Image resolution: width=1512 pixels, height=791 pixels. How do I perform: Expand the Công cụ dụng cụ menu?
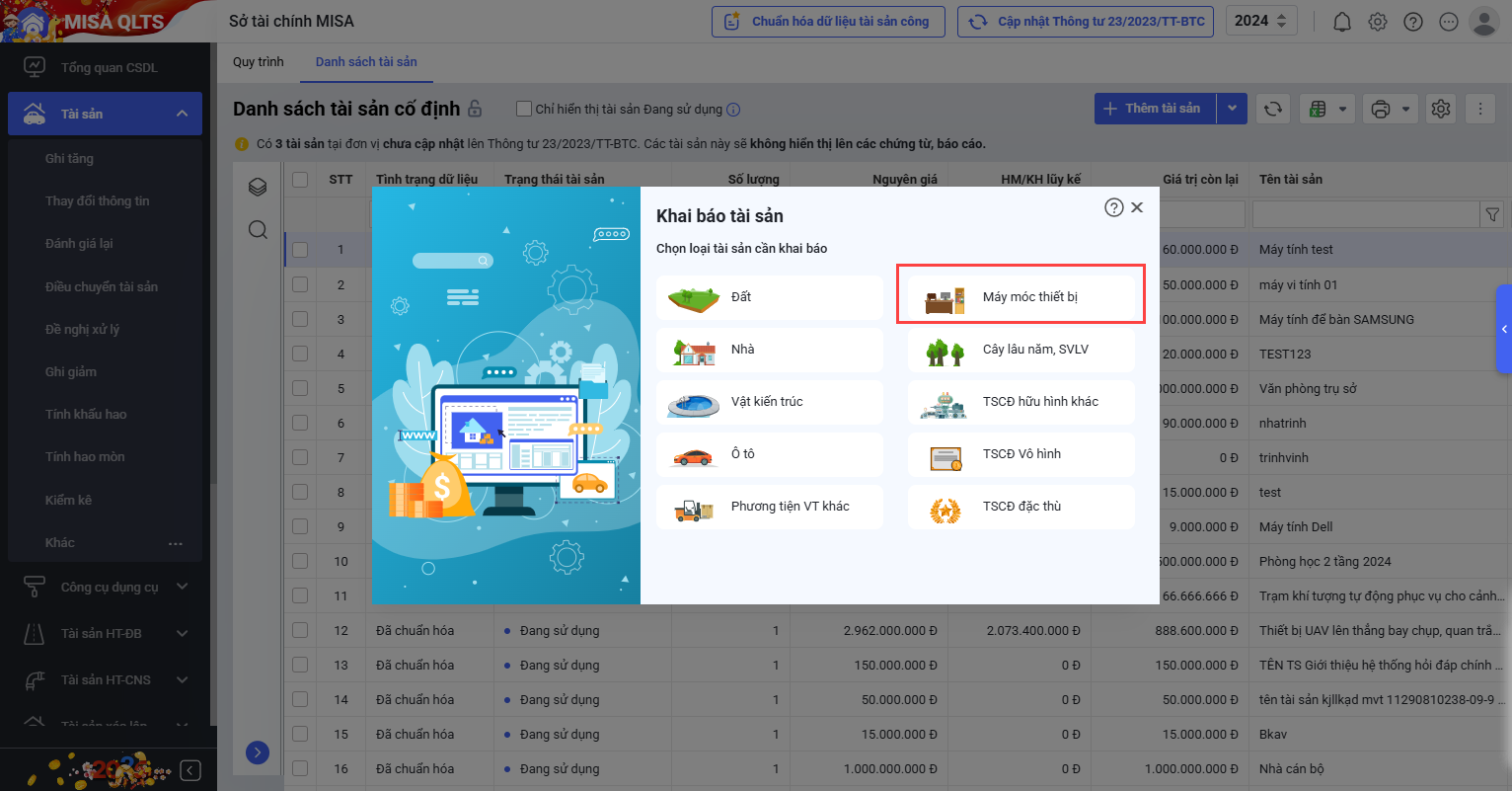182,587
